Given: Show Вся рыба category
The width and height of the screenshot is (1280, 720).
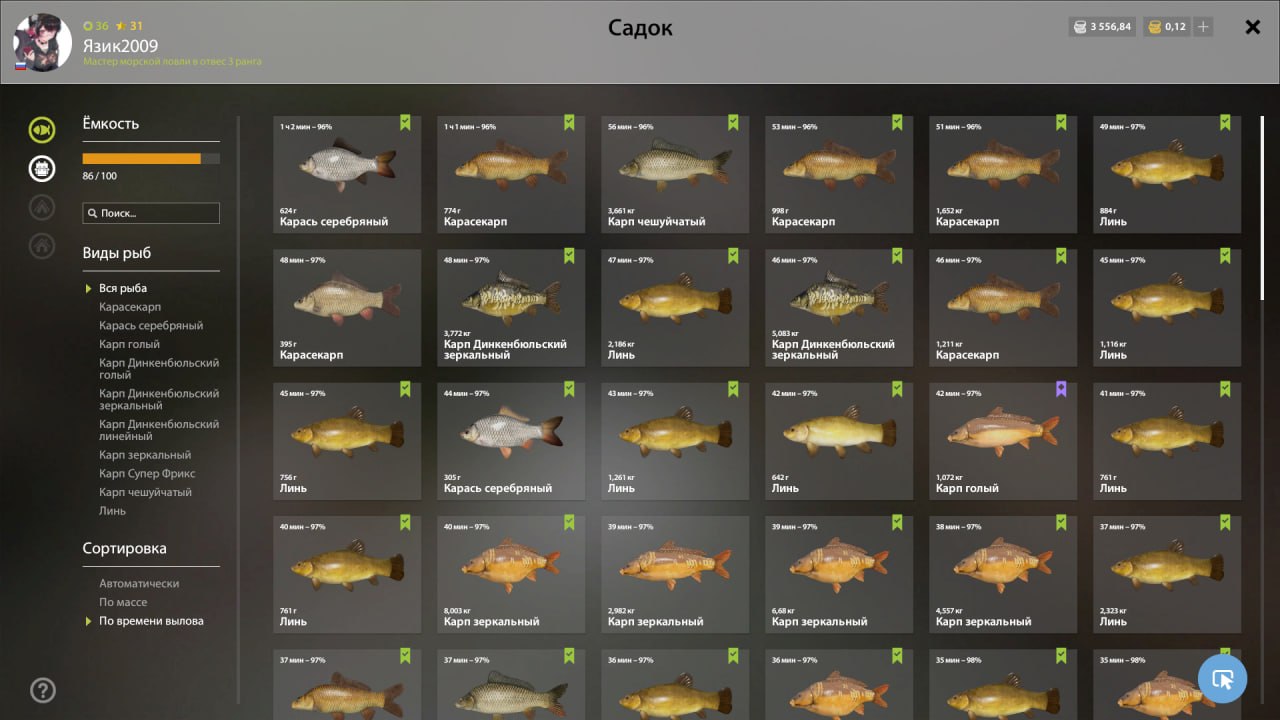Looking at the screenshot, I should pos(123,288).
